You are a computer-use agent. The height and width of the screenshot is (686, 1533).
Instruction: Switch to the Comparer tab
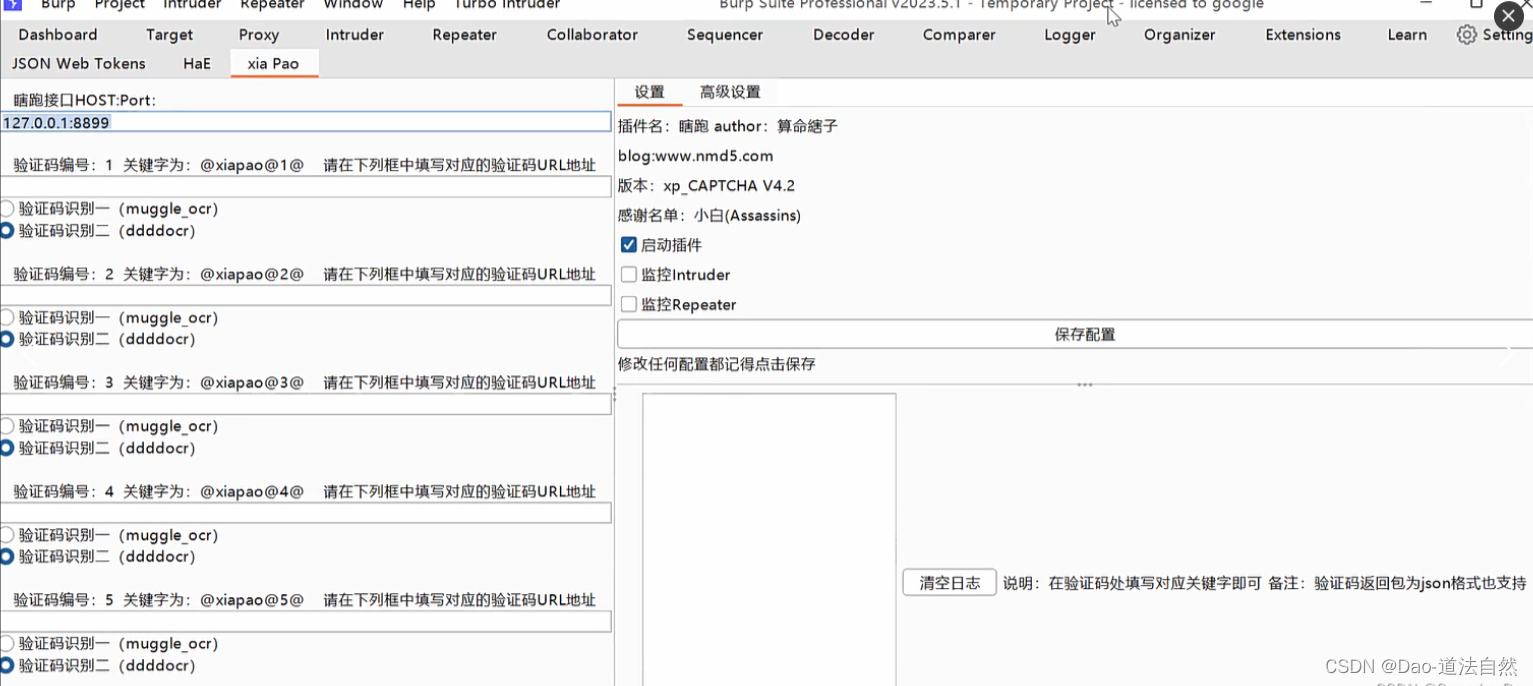pyautogui.click(x=959, y=35)
